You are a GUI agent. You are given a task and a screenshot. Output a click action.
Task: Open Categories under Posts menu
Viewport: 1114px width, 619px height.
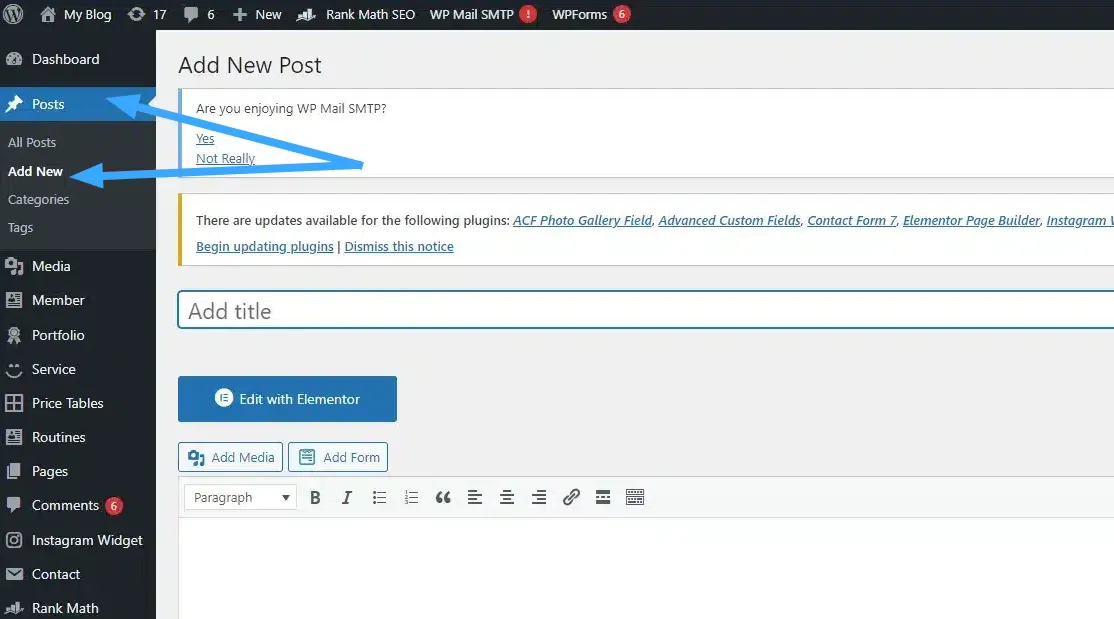[x=39, y=199]
